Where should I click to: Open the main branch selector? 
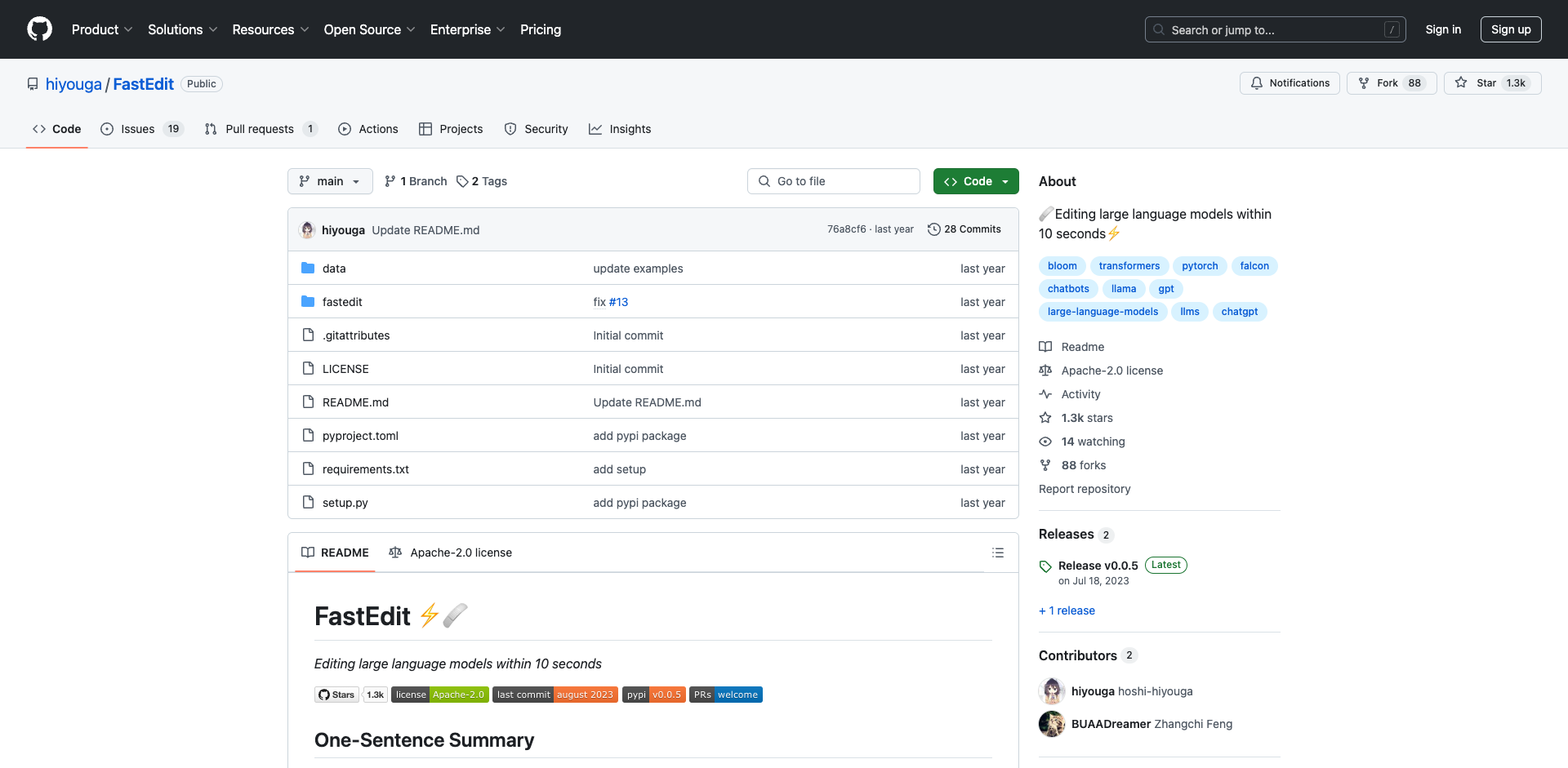pyautogui.click(x=330, y=181)
